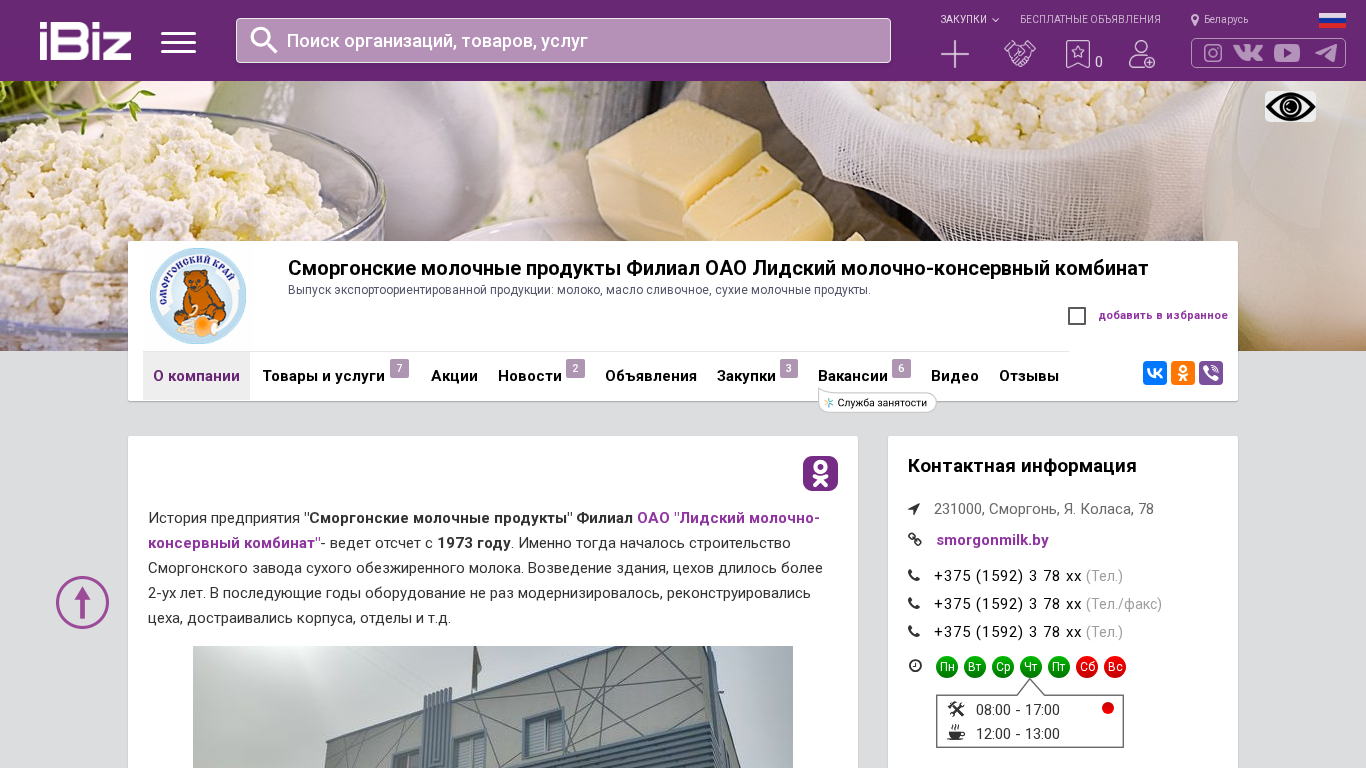Open iBiz VK page in header
The width and height of the screenshot is (1366, 768).
(1248, 53)
